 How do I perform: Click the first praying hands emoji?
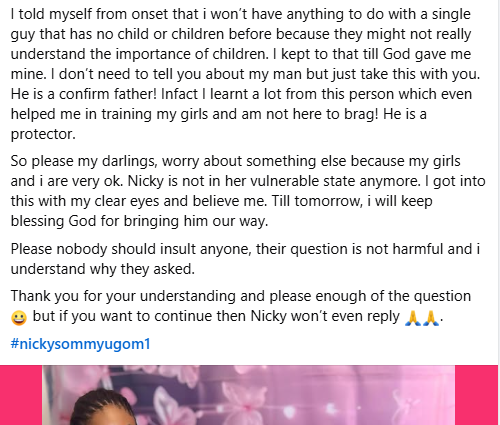pos(412,318)
